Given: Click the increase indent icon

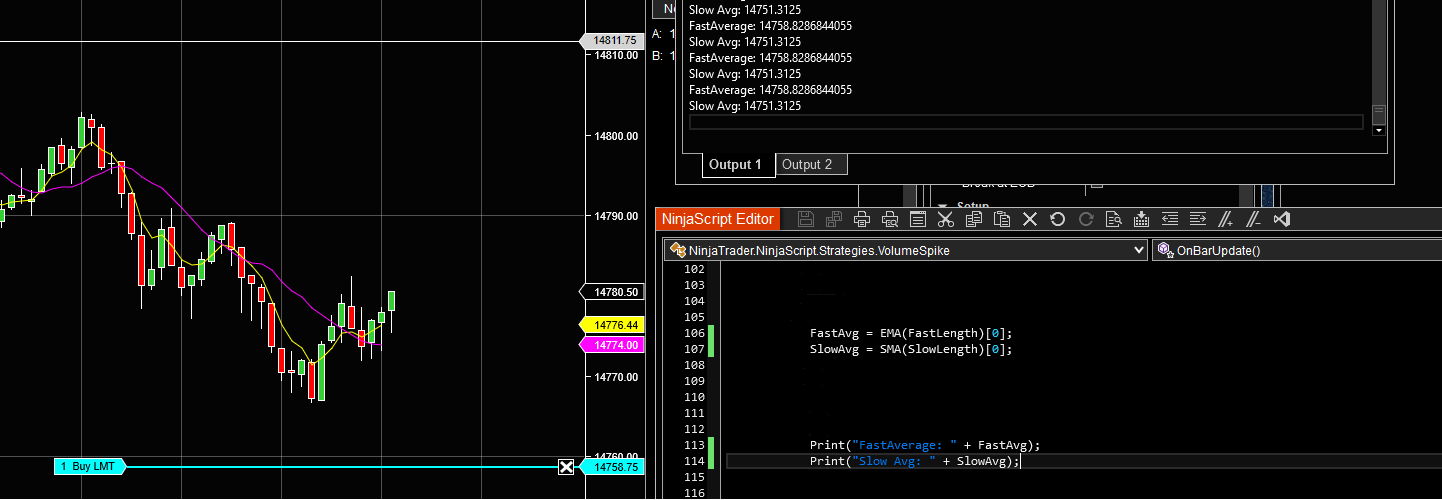Looking at the screenshot, I should pyautogui.click(x=1198, y=219).
